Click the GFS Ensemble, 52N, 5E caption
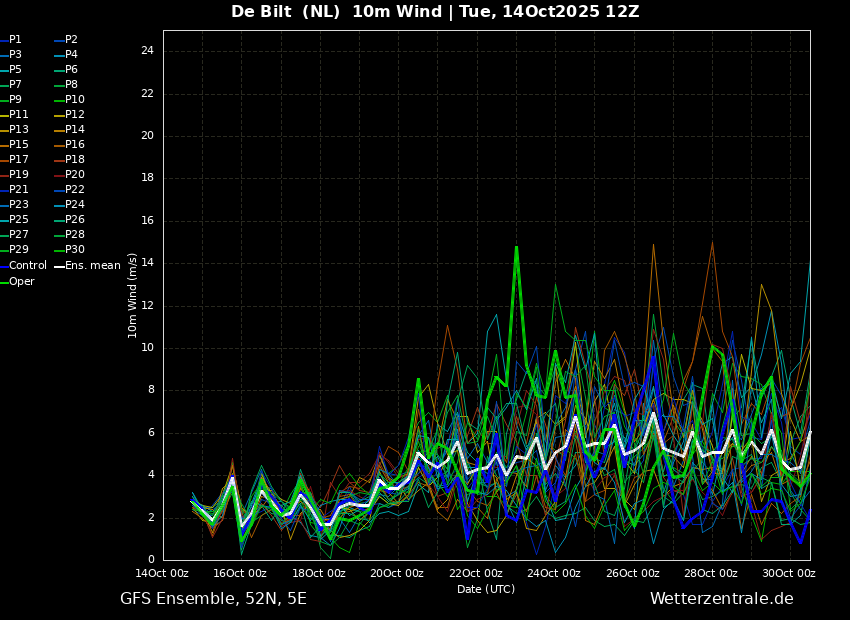 (x=213, y=599)
